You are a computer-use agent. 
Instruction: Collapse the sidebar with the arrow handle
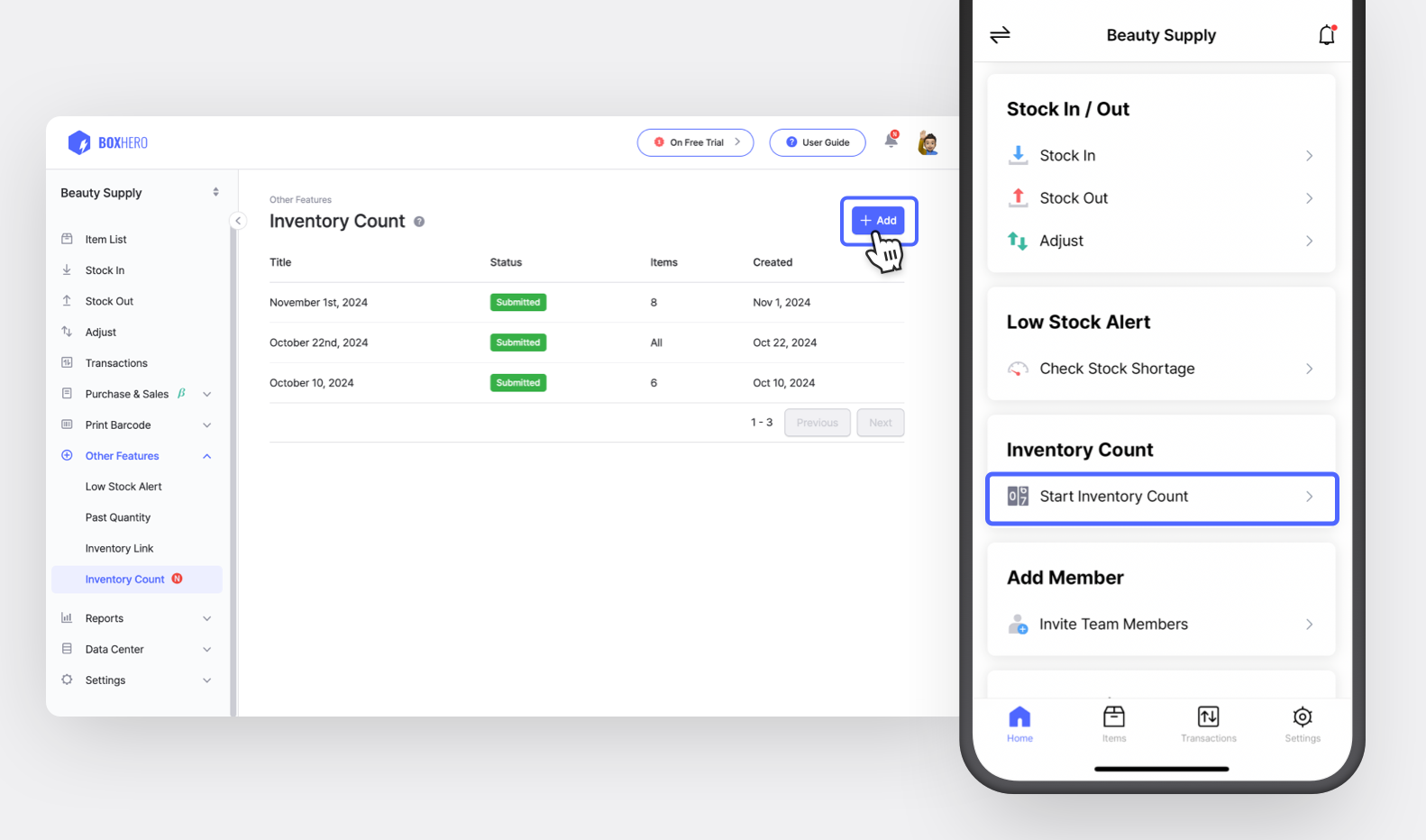tap(238, 221)
